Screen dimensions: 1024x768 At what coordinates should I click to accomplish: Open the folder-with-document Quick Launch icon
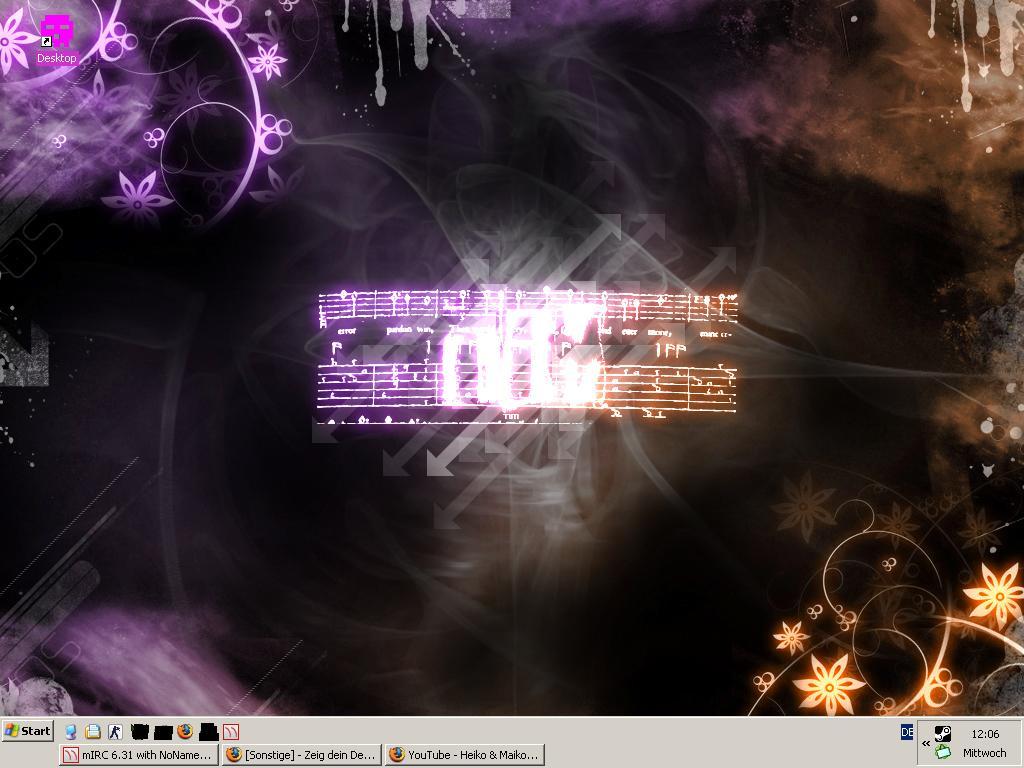(x=93, y=731)
